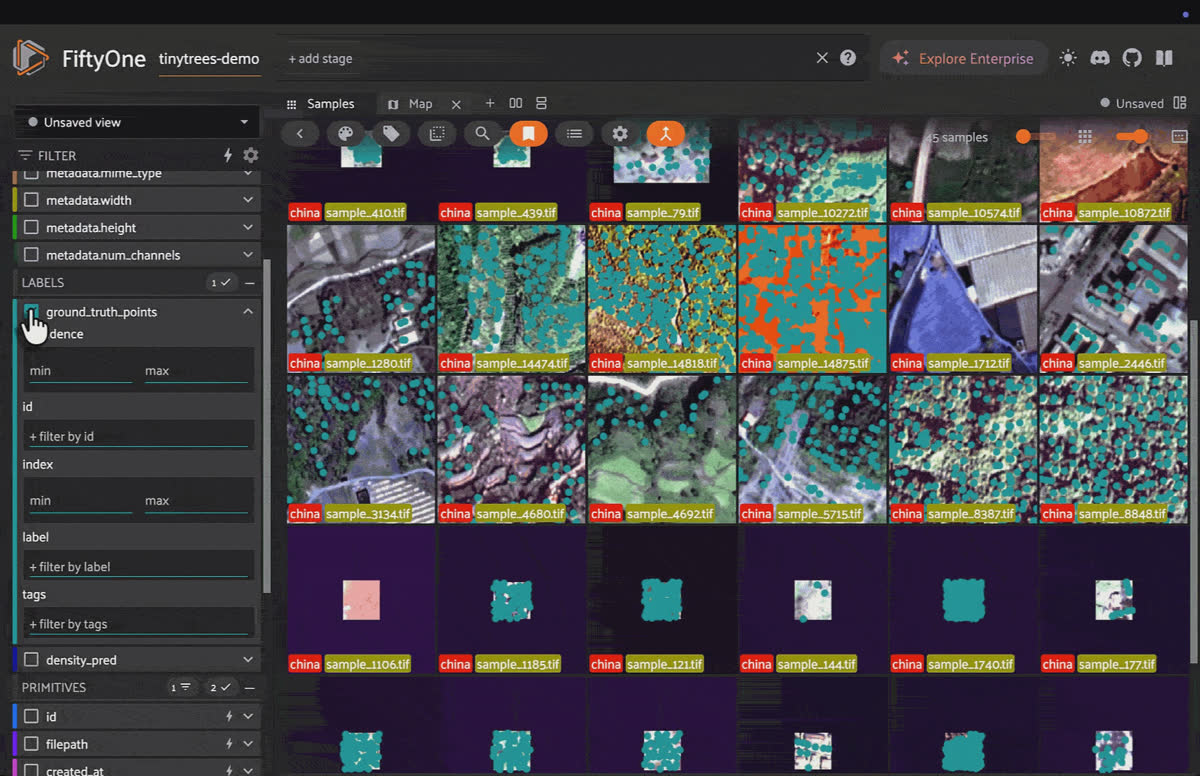Image resolution: width=1200 pixels, height=776 pixels.
Task: Split panel horizontally icon
Action: (x=516, y=103)
